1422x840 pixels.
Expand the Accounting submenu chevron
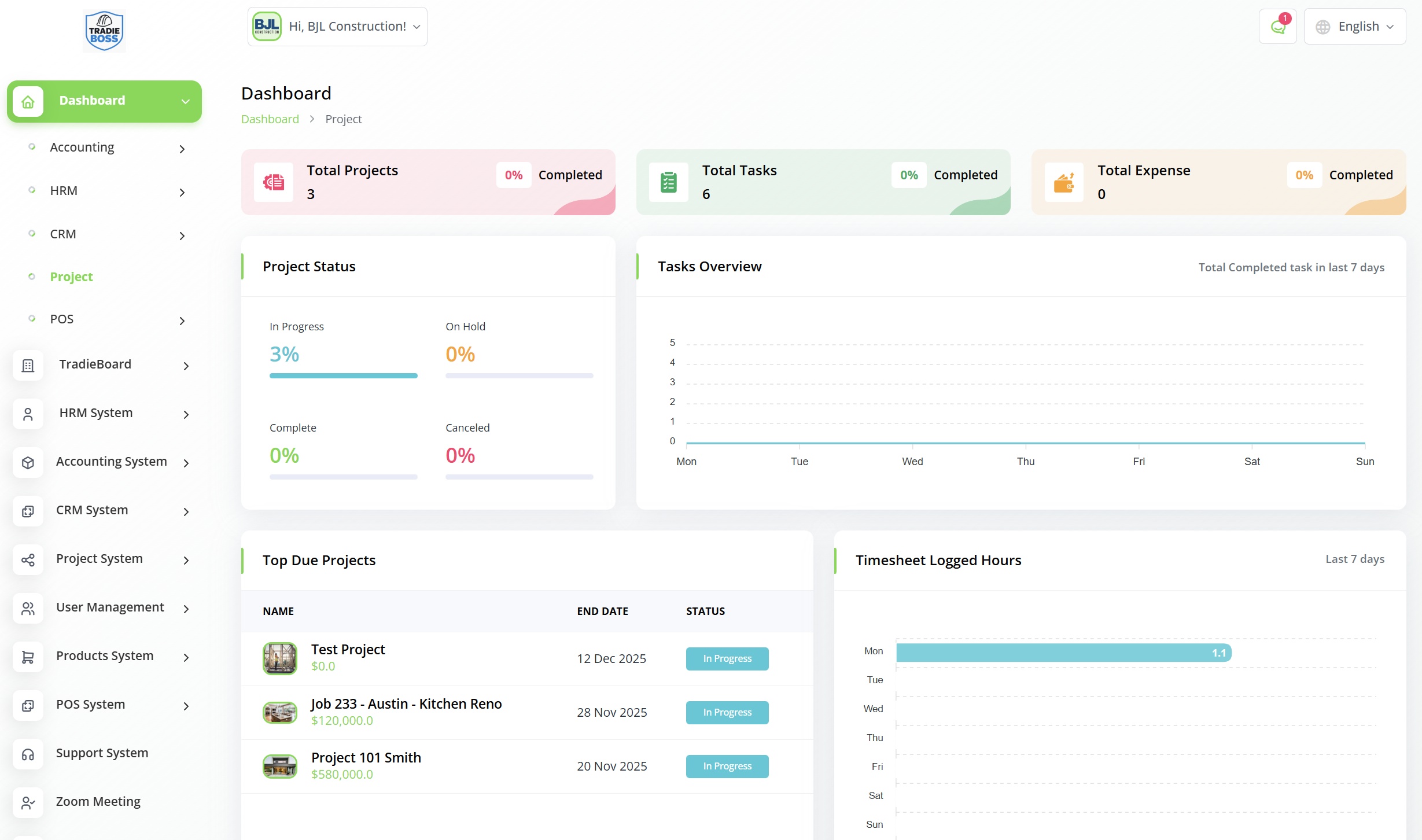tap(182, 149)
